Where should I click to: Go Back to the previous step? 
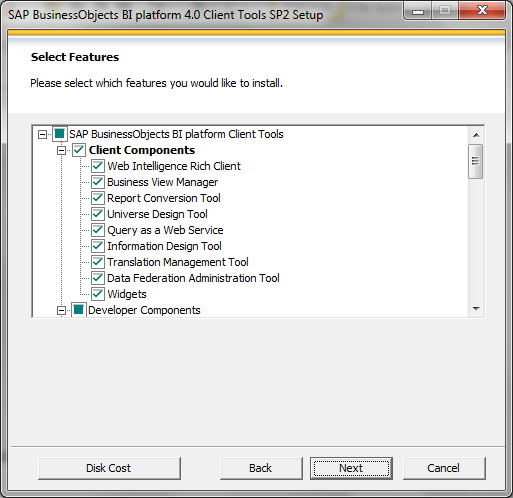coord(261,468)
